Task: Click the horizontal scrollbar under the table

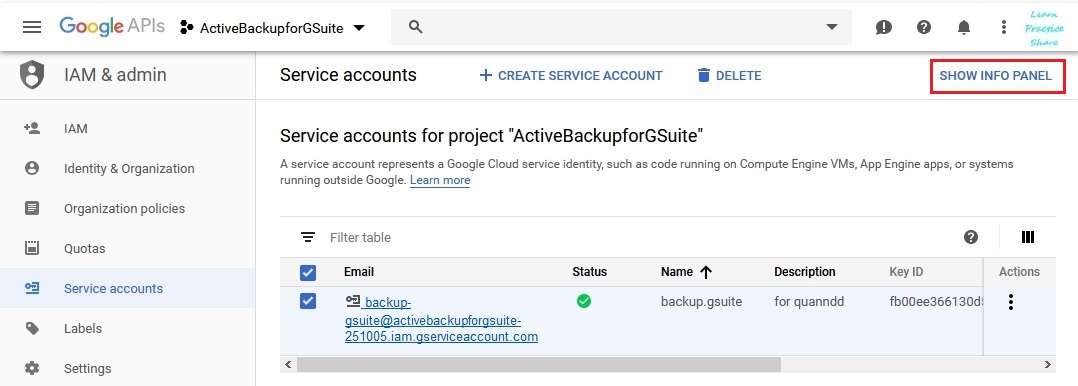Action: [539, 364]
